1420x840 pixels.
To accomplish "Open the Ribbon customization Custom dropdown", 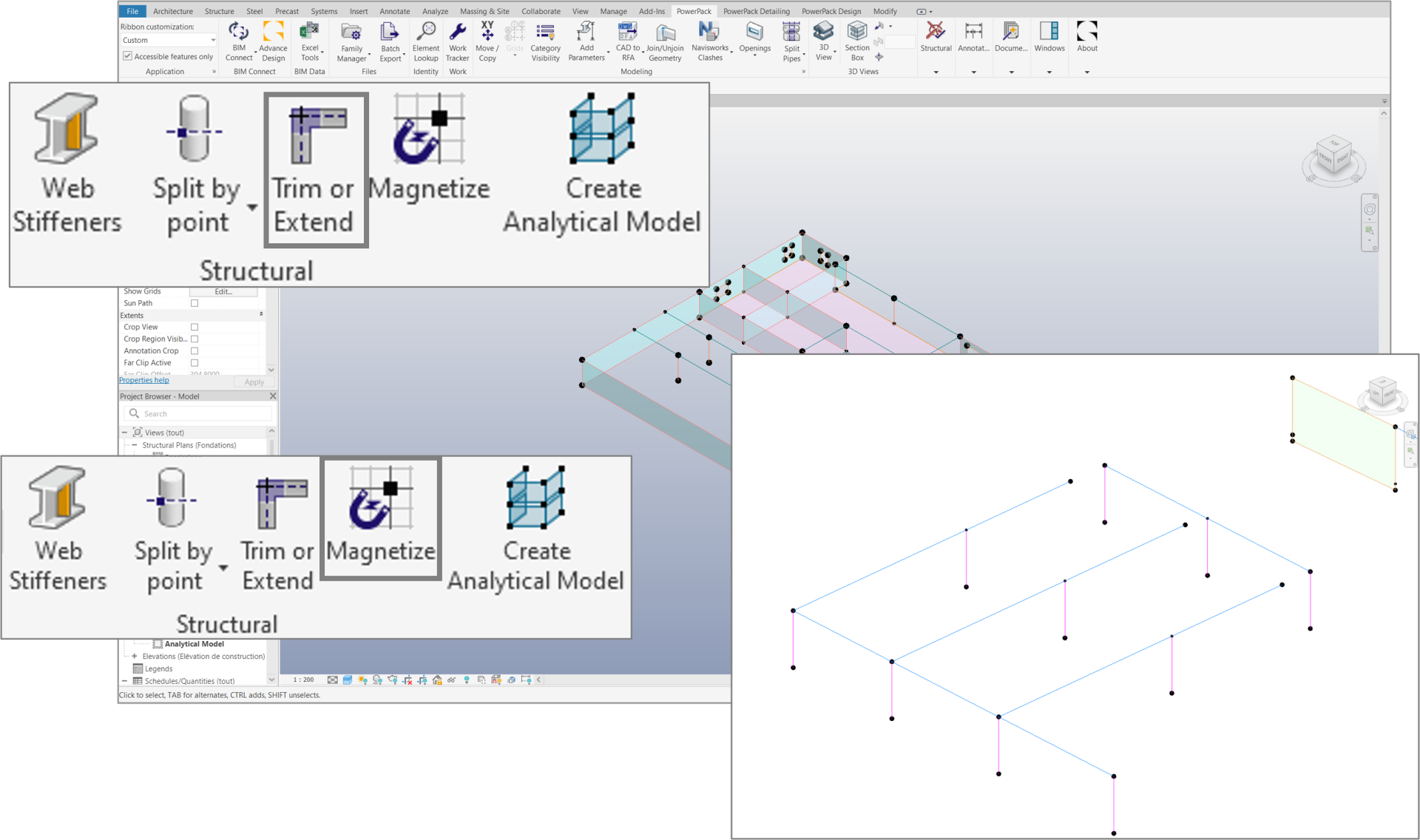I will coord(169,40).
